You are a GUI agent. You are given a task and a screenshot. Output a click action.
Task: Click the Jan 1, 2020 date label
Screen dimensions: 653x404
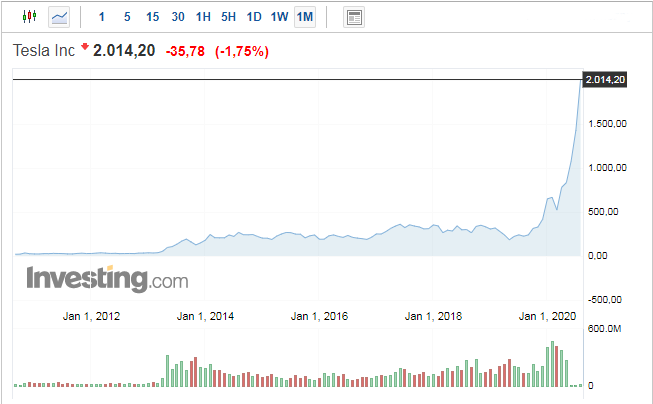click(547, 317)
